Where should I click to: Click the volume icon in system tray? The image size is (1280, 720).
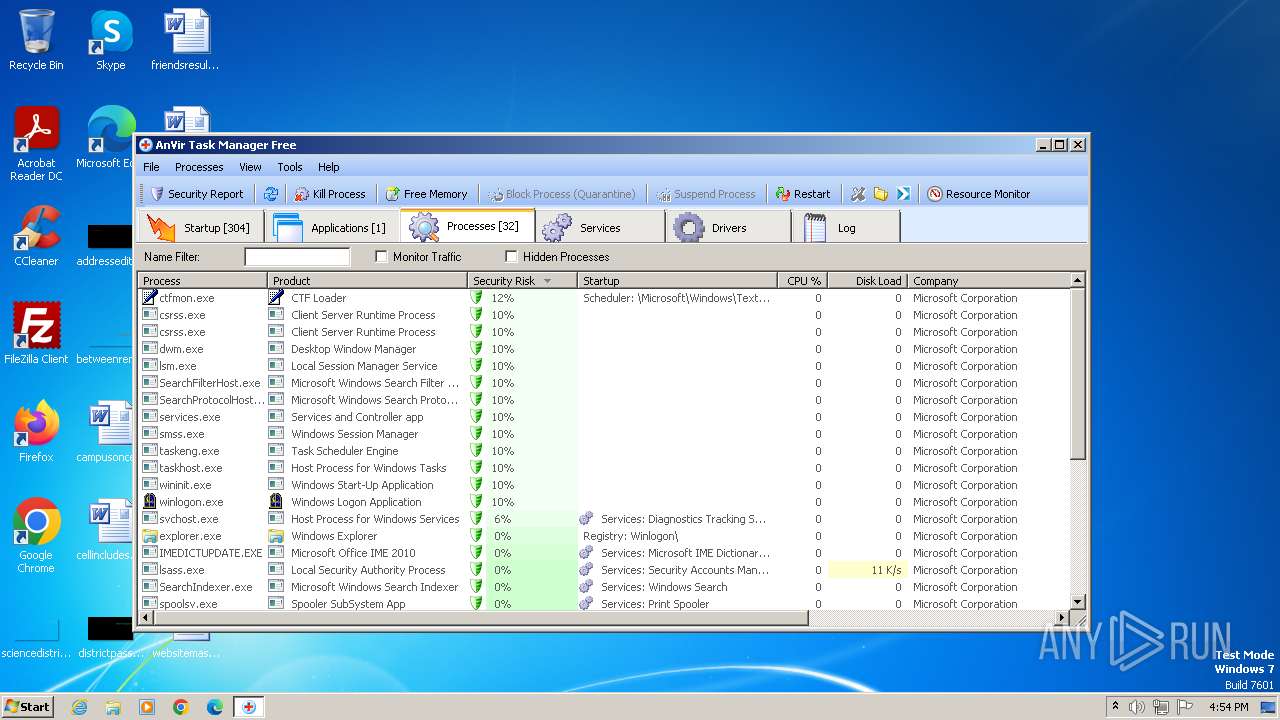(1136, 707)
